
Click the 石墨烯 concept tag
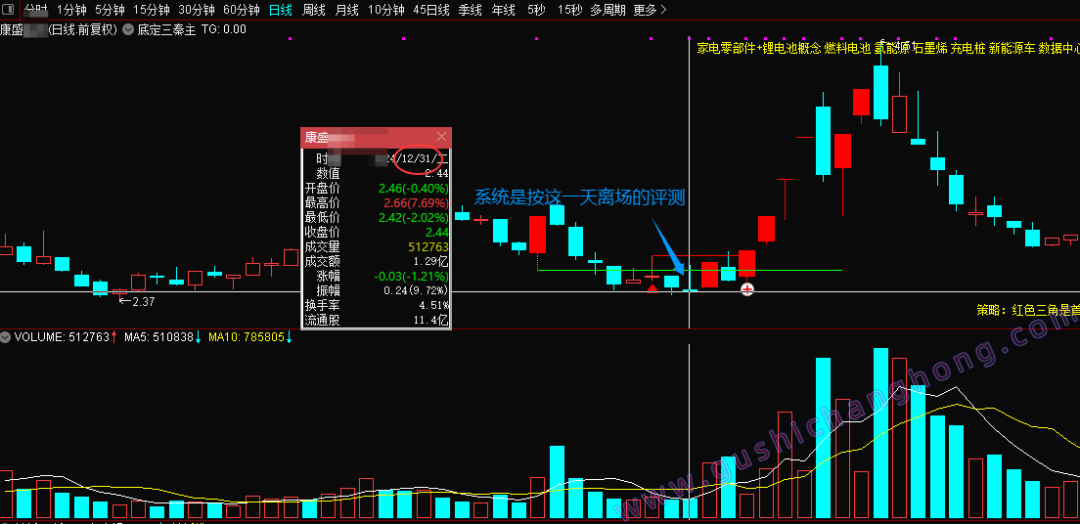(930, 48)
